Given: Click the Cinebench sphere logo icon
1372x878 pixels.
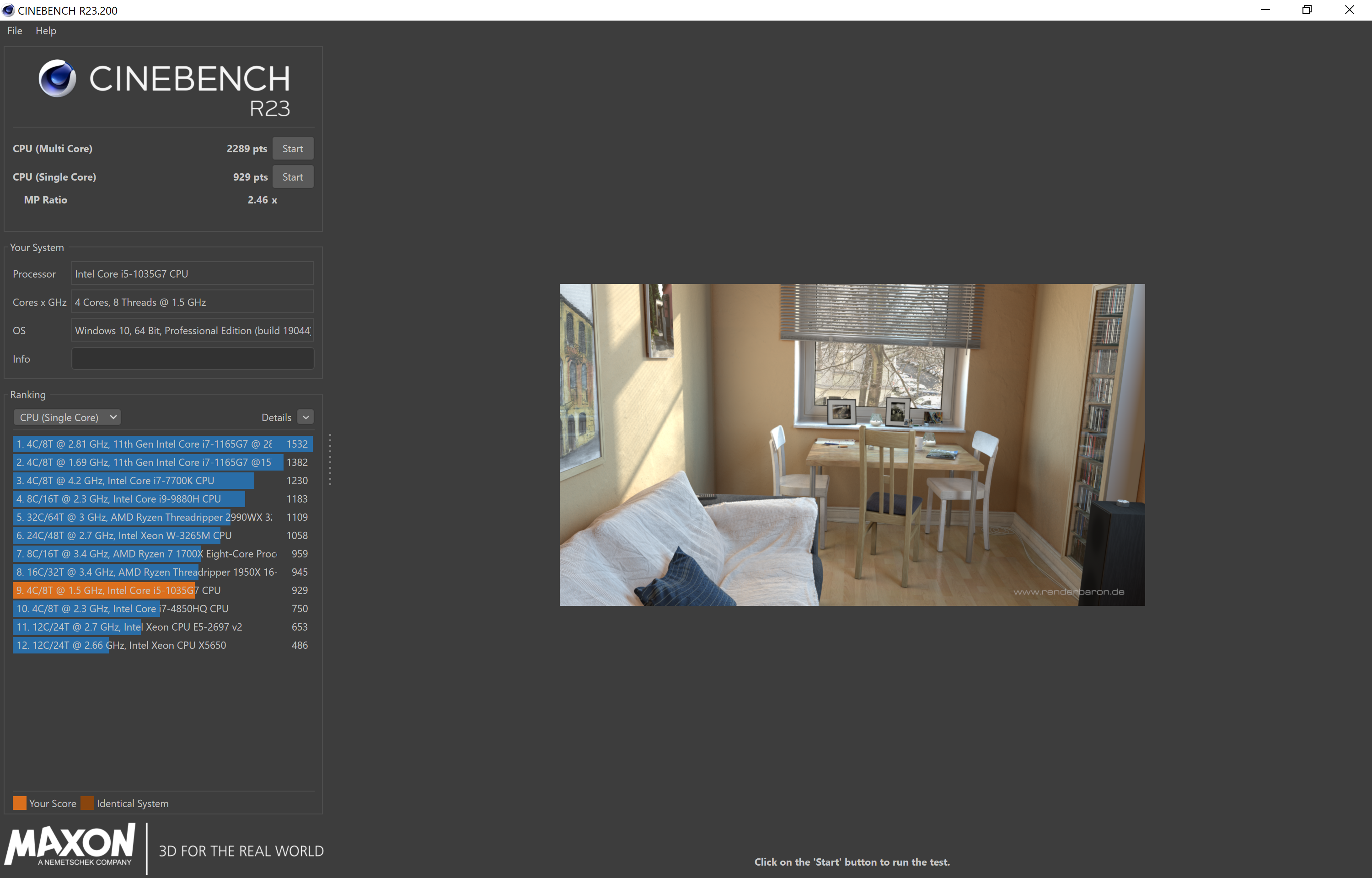Looking at the screenshot, I should click(57, 78).
